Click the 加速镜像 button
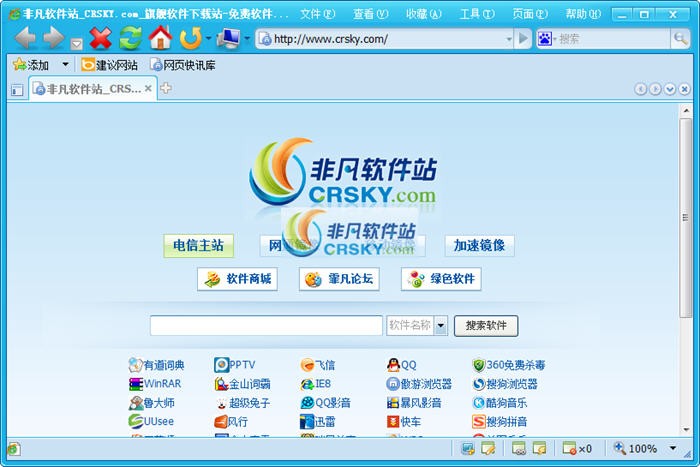This screenshot has width=700, height=467. pyautogui.click(x=479, y=246)
